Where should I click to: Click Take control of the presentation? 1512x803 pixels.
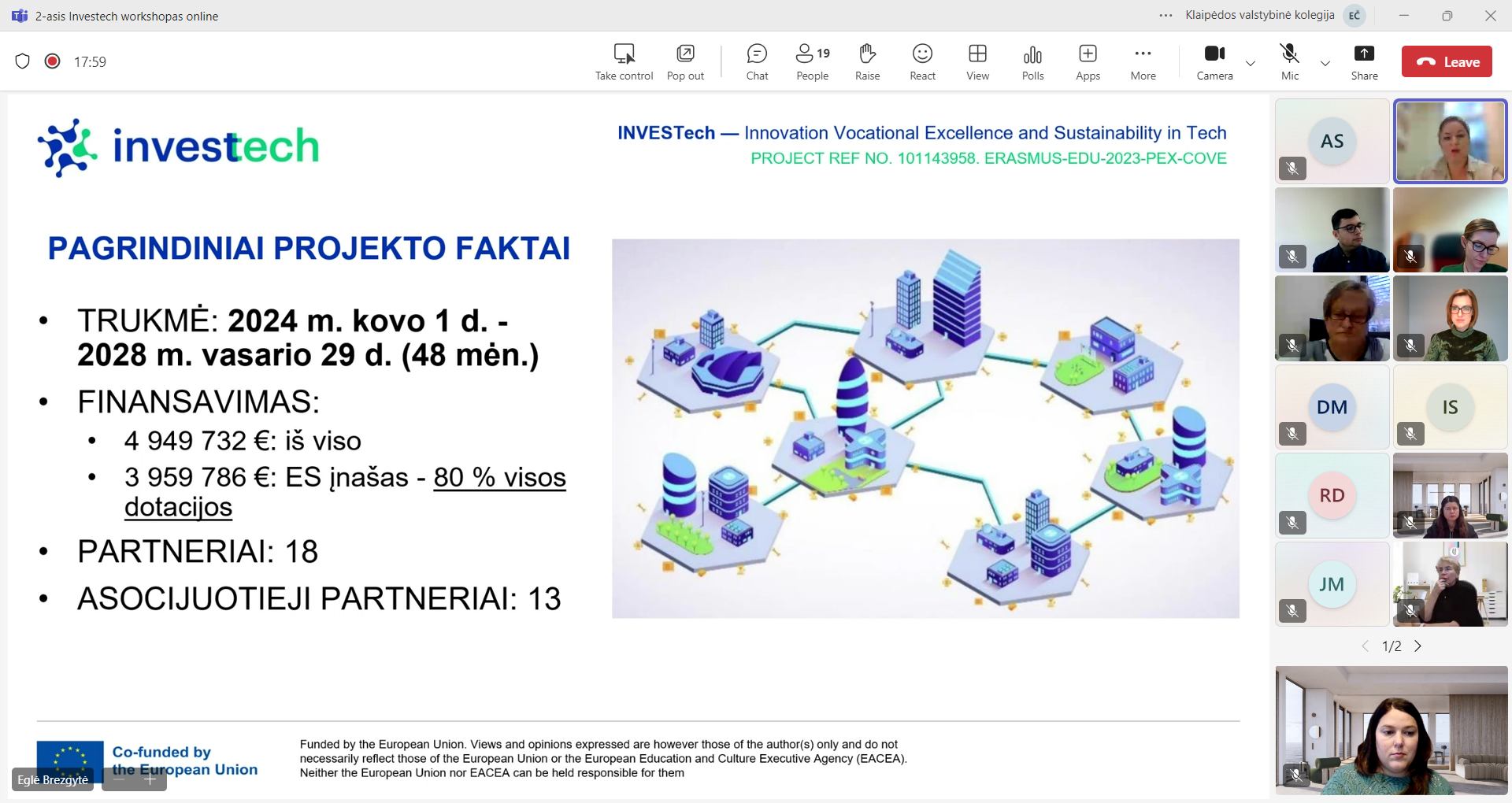[624, 61]
